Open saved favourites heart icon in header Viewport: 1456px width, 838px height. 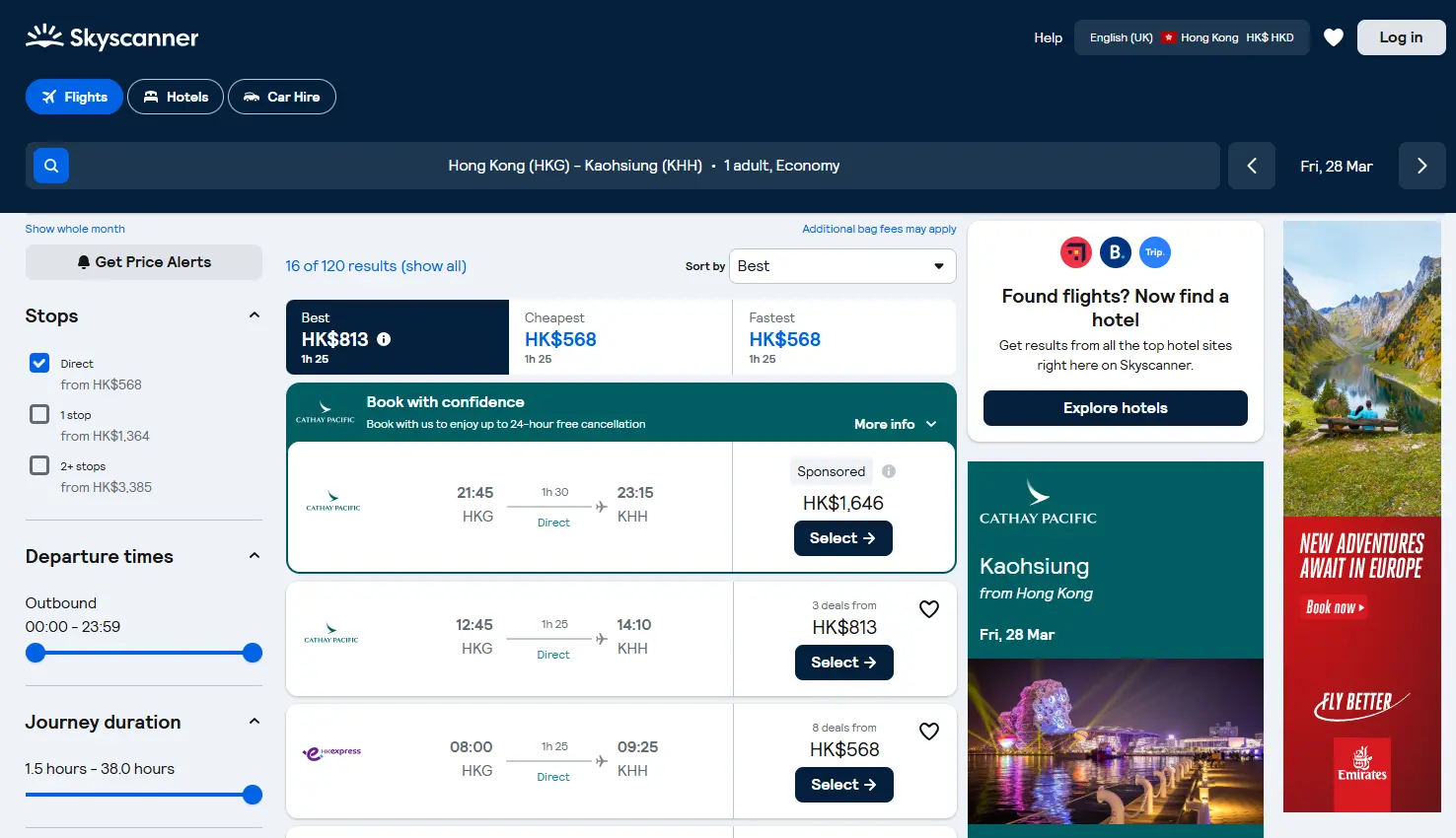click(1334, 37)
